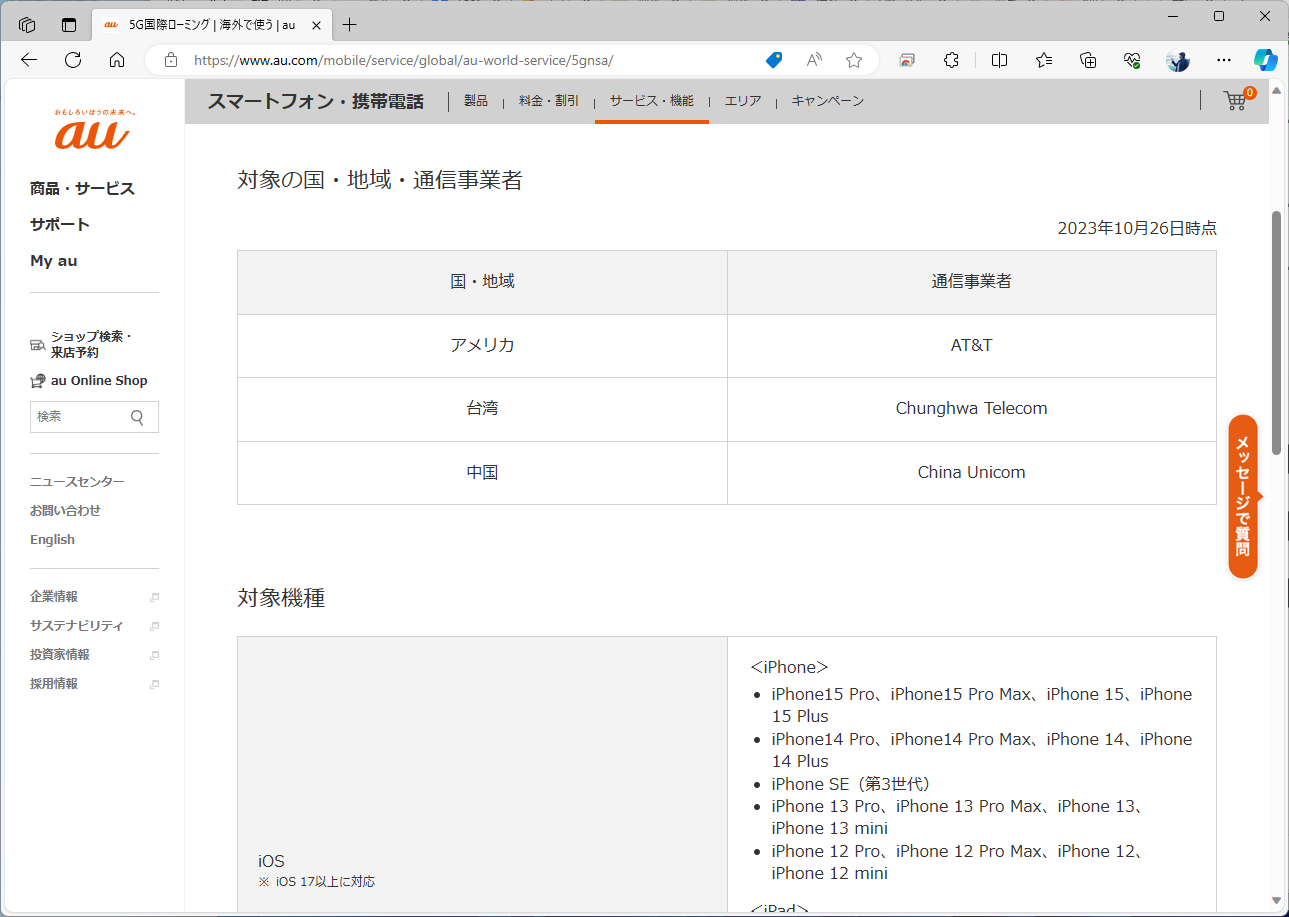
Task: Click the search magnifier icon in sidebar
Action: (x=137, y=417)
